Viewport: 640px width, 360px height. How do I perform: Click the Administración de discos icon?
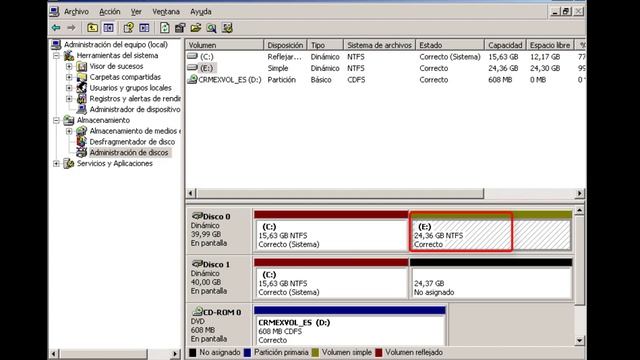pos(82,152)
